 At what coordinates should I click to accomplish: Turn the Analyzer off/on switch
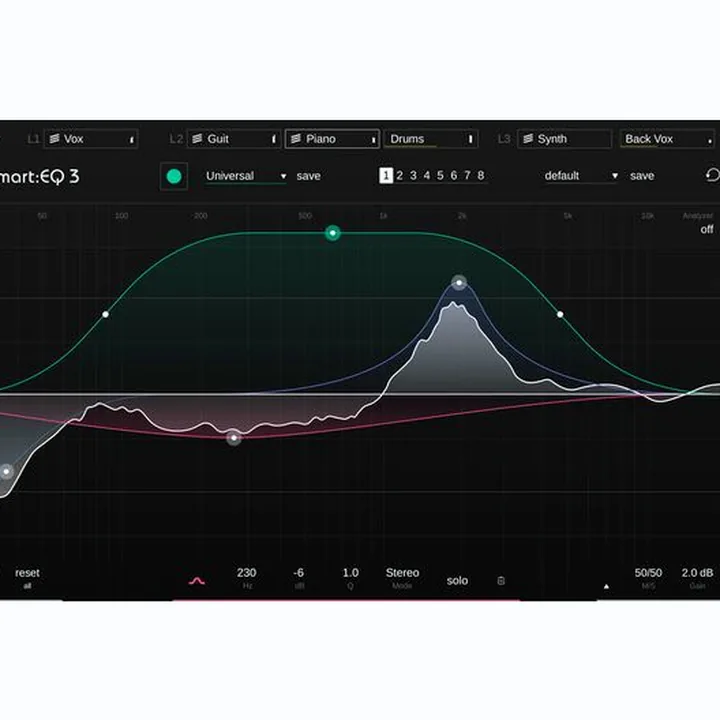click(707, 229)
